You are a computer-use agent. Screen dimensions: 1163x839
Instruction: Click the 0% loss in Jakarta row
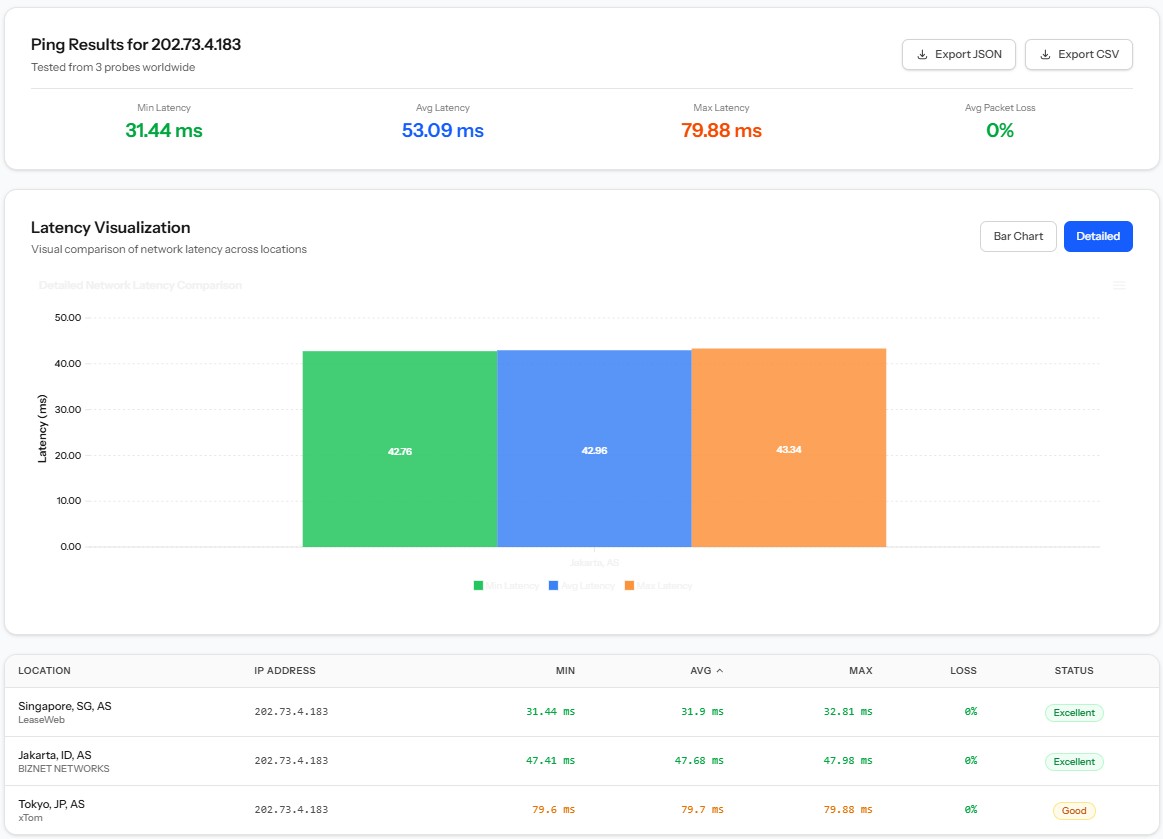click(x=970, y=761)
